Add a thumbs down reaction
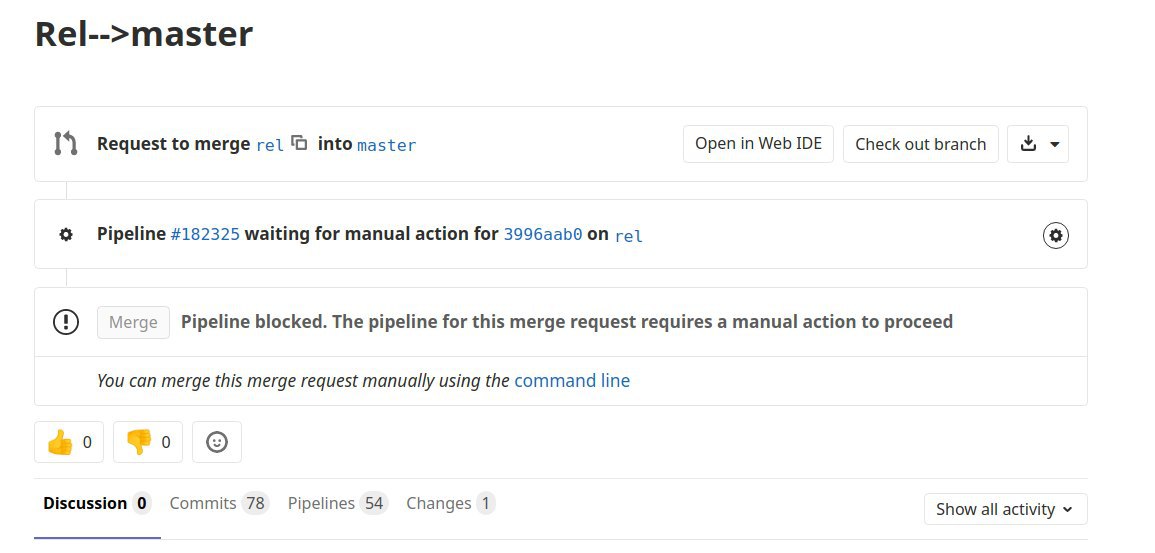 click(x=148, y=442)
